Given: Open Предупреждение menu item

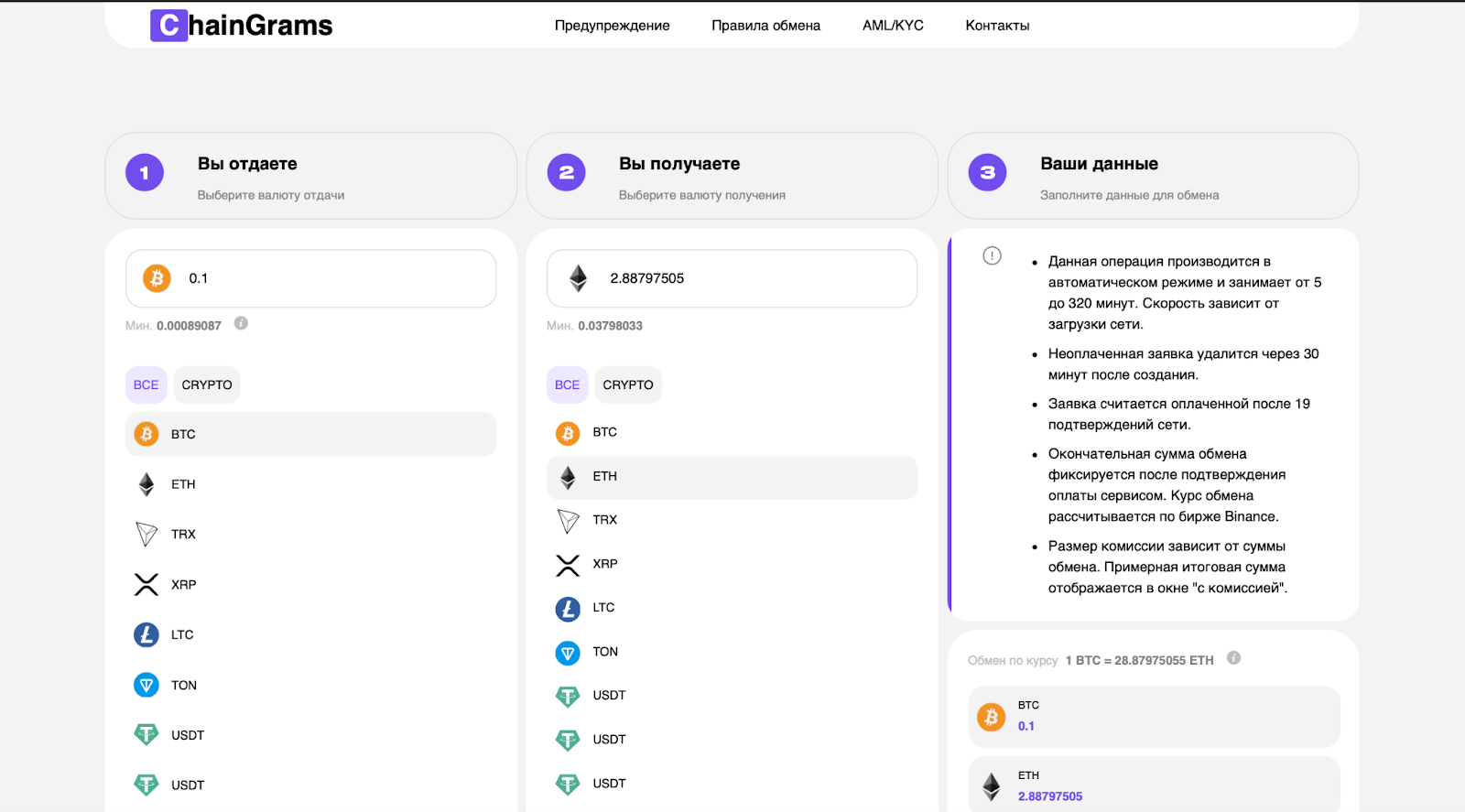Looking at the screenshot, I should 612,26.
